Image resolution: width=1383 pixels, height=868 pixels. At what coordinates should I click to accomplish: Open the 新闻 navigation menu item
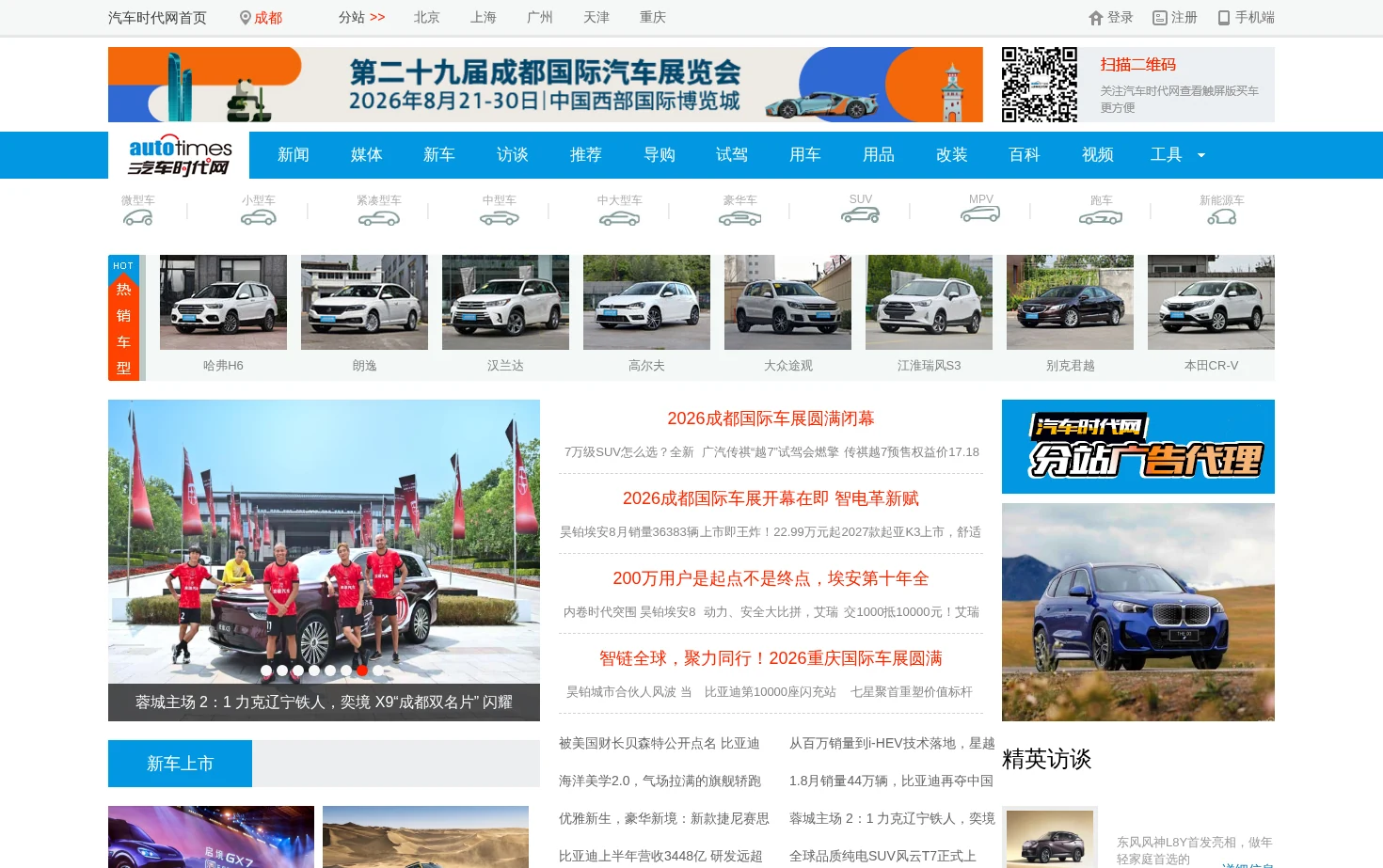(x=294, y=155)
